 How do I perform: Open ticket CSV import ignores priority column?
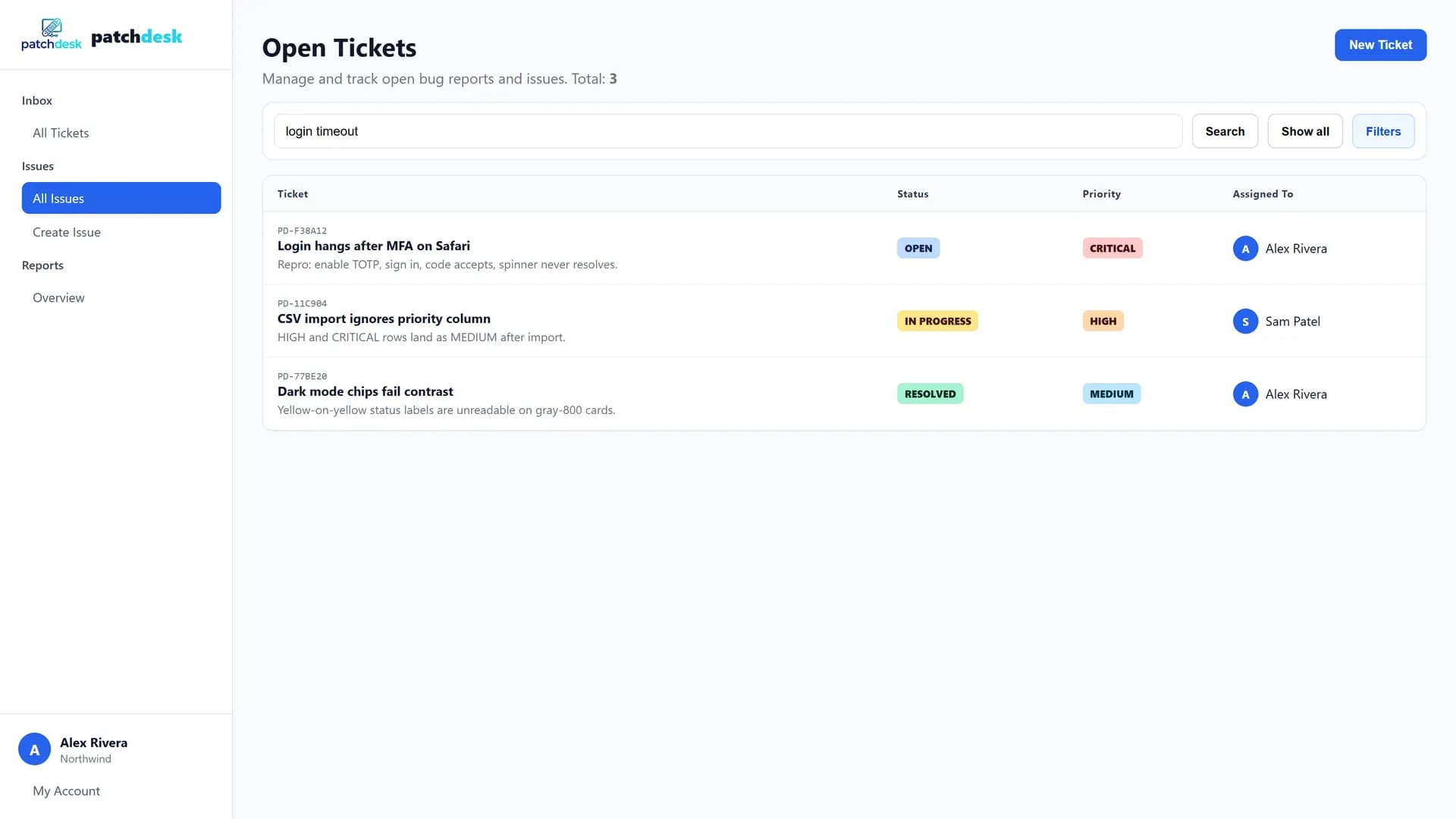[x=384, y=318]
